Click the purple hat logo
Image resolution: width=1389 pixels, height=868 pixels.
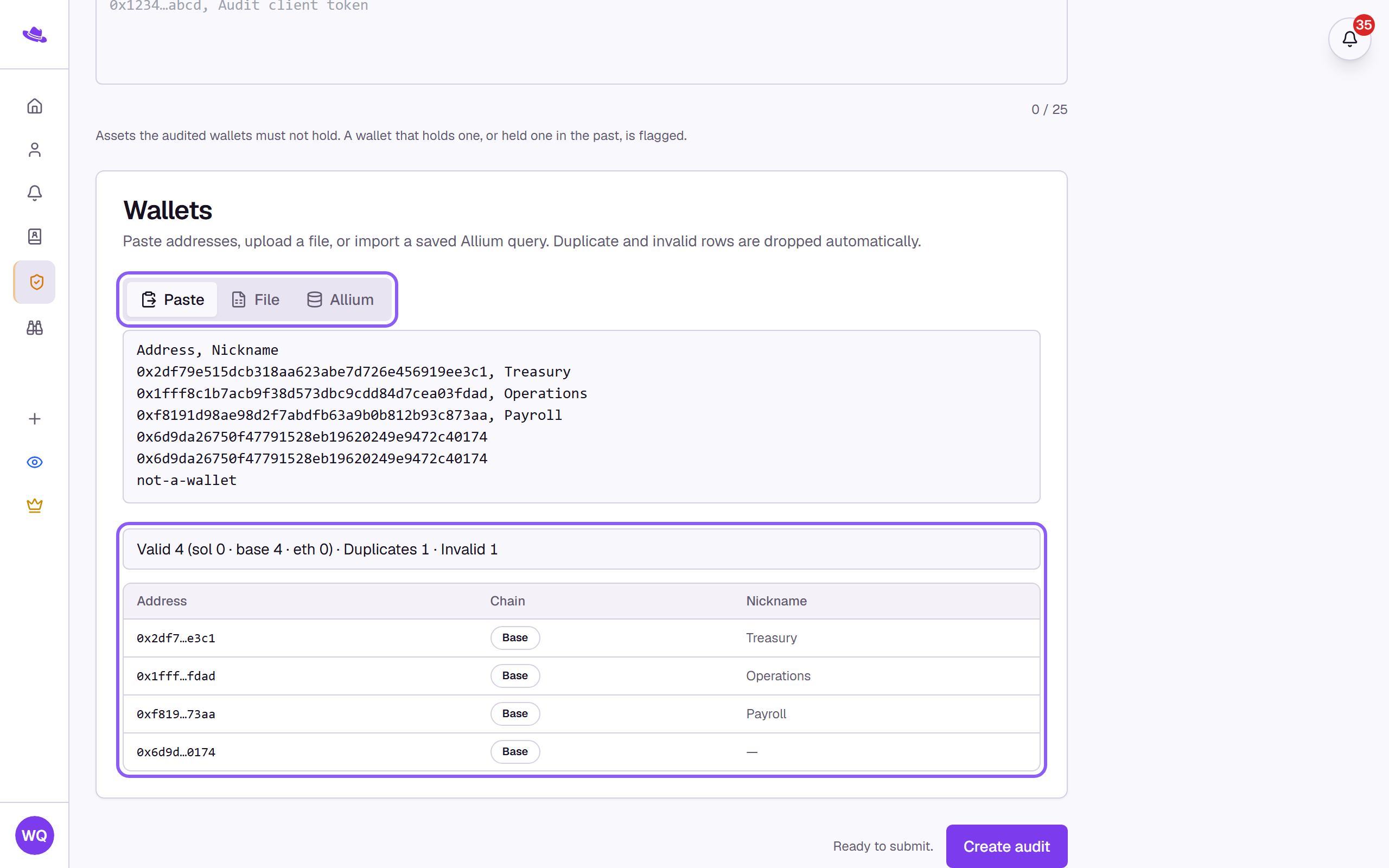[x=34, y=34]
